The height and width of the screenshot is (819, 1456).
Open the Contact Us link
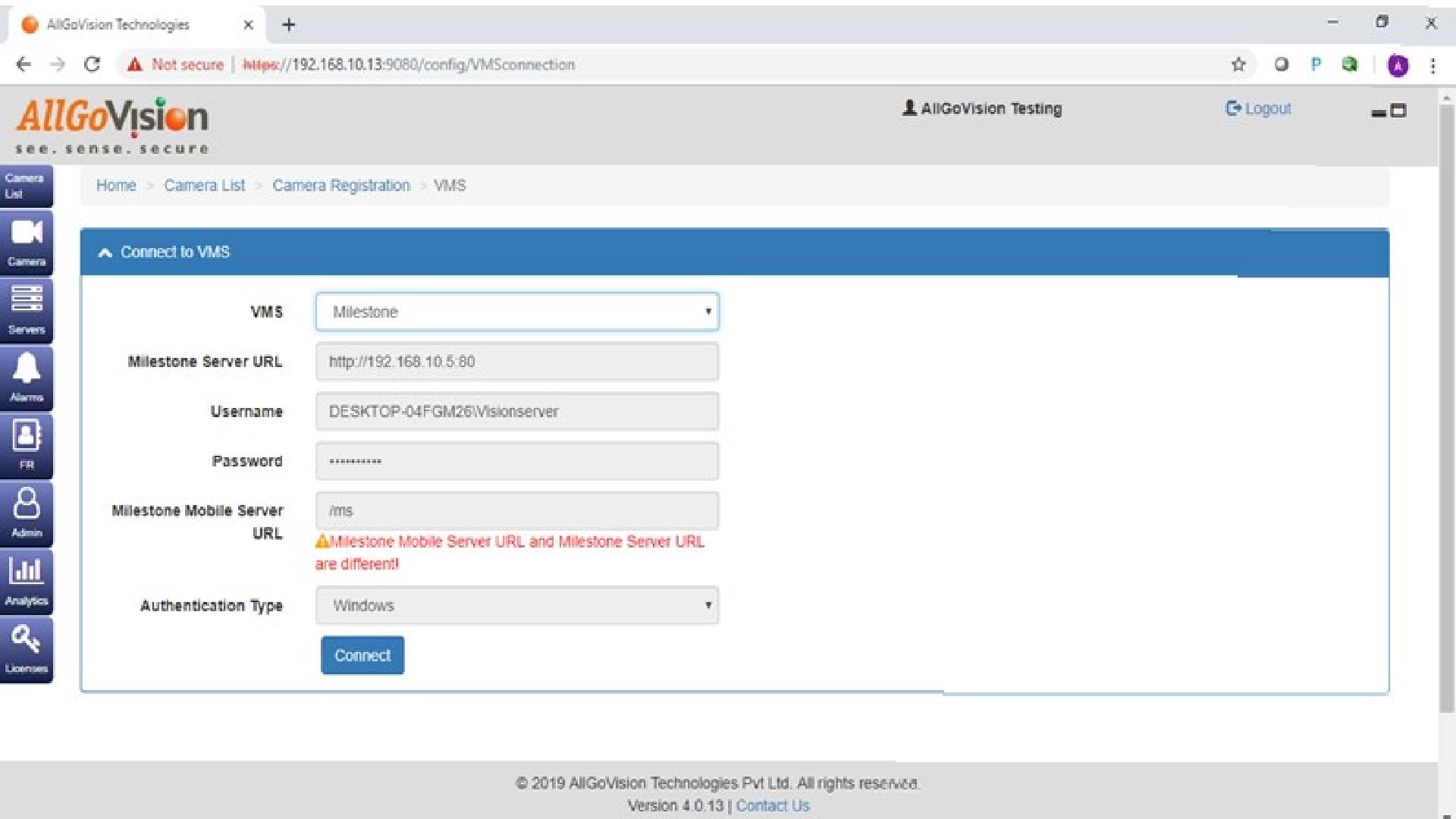click(773, 806)
